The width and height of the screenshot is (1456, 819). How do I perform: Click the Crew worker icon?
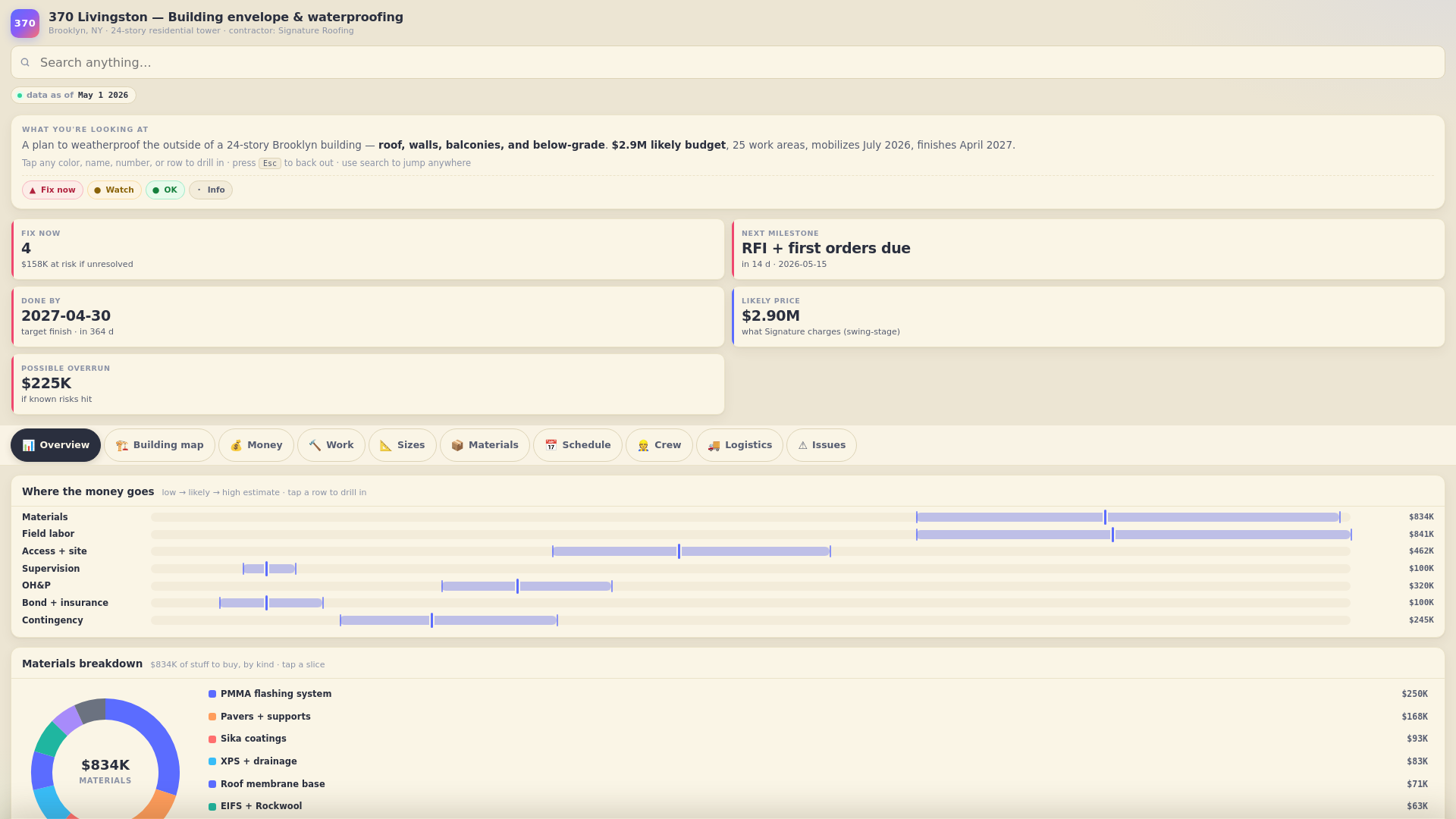click(643, 445)
